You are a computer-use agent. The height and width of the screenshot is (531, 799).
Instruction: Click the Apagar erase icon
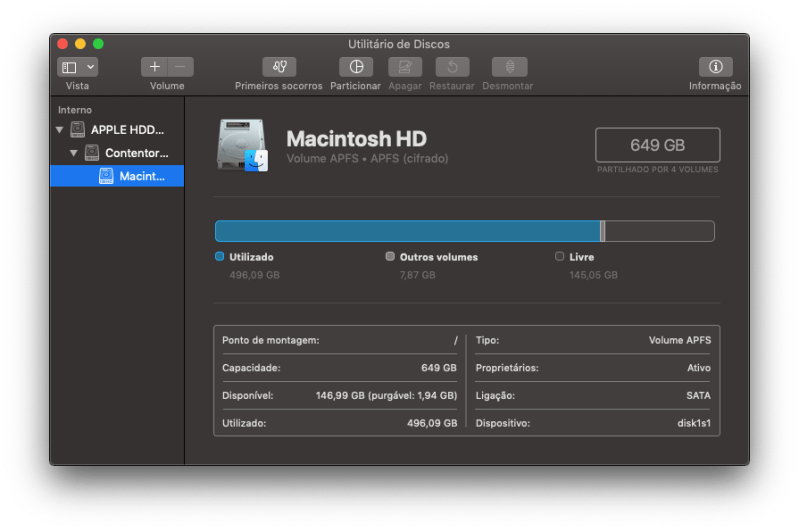(x=405, y=67)
